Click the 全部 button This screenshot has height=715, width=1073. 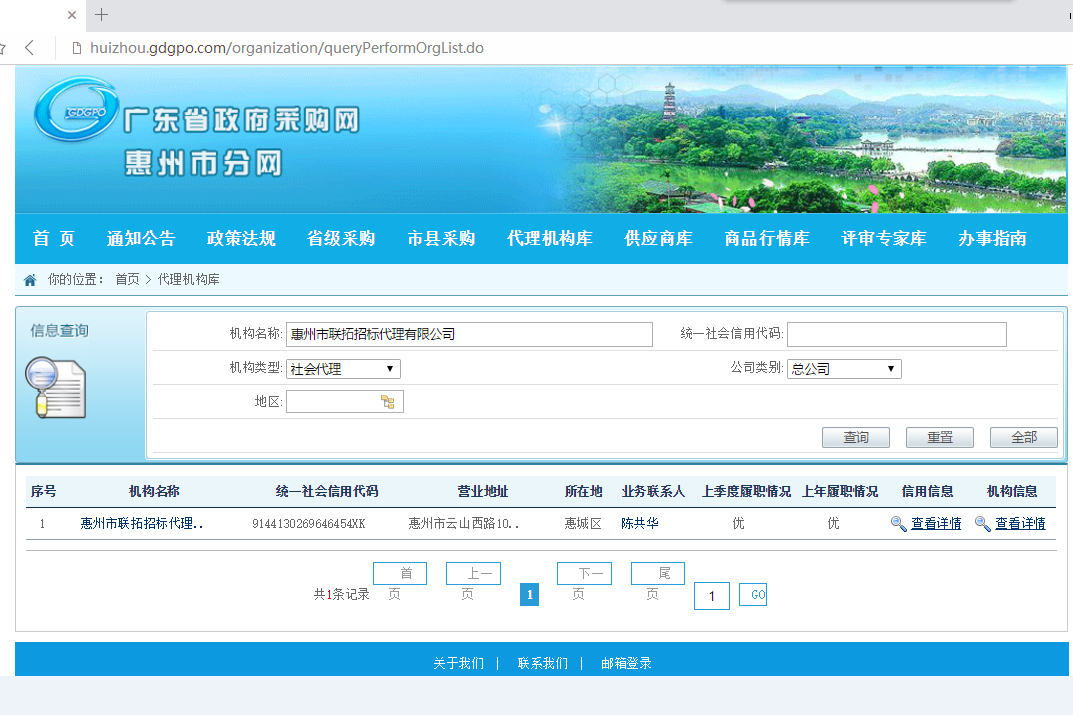(1023, 438)
